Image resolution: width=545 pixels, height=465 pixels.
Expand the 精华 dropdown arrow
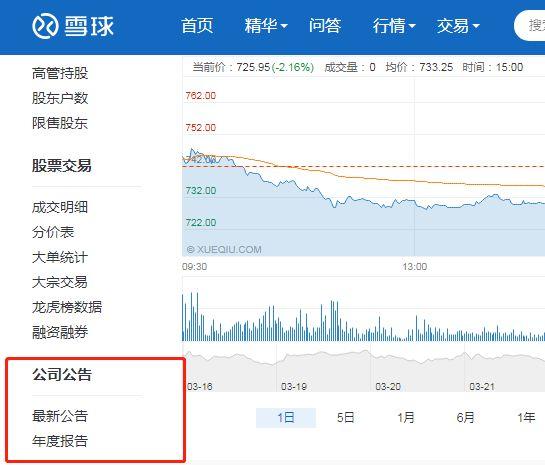coord(284,26)
